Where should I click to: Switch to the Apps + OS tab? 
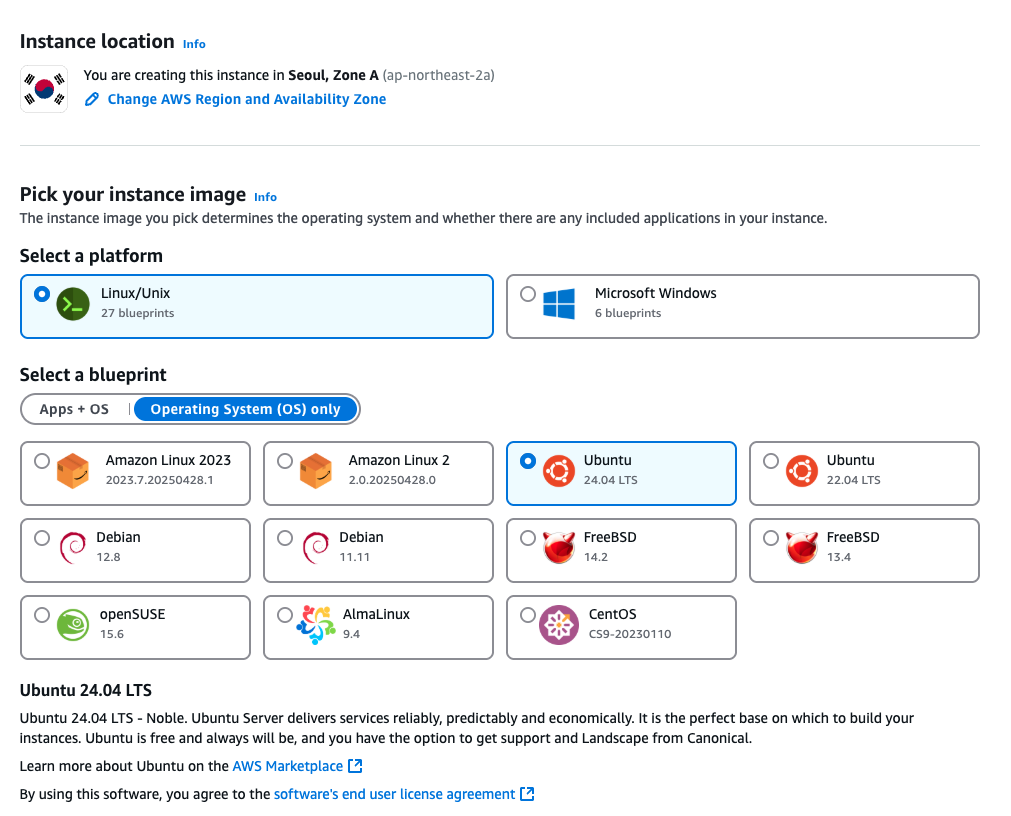tap(74, 409)
